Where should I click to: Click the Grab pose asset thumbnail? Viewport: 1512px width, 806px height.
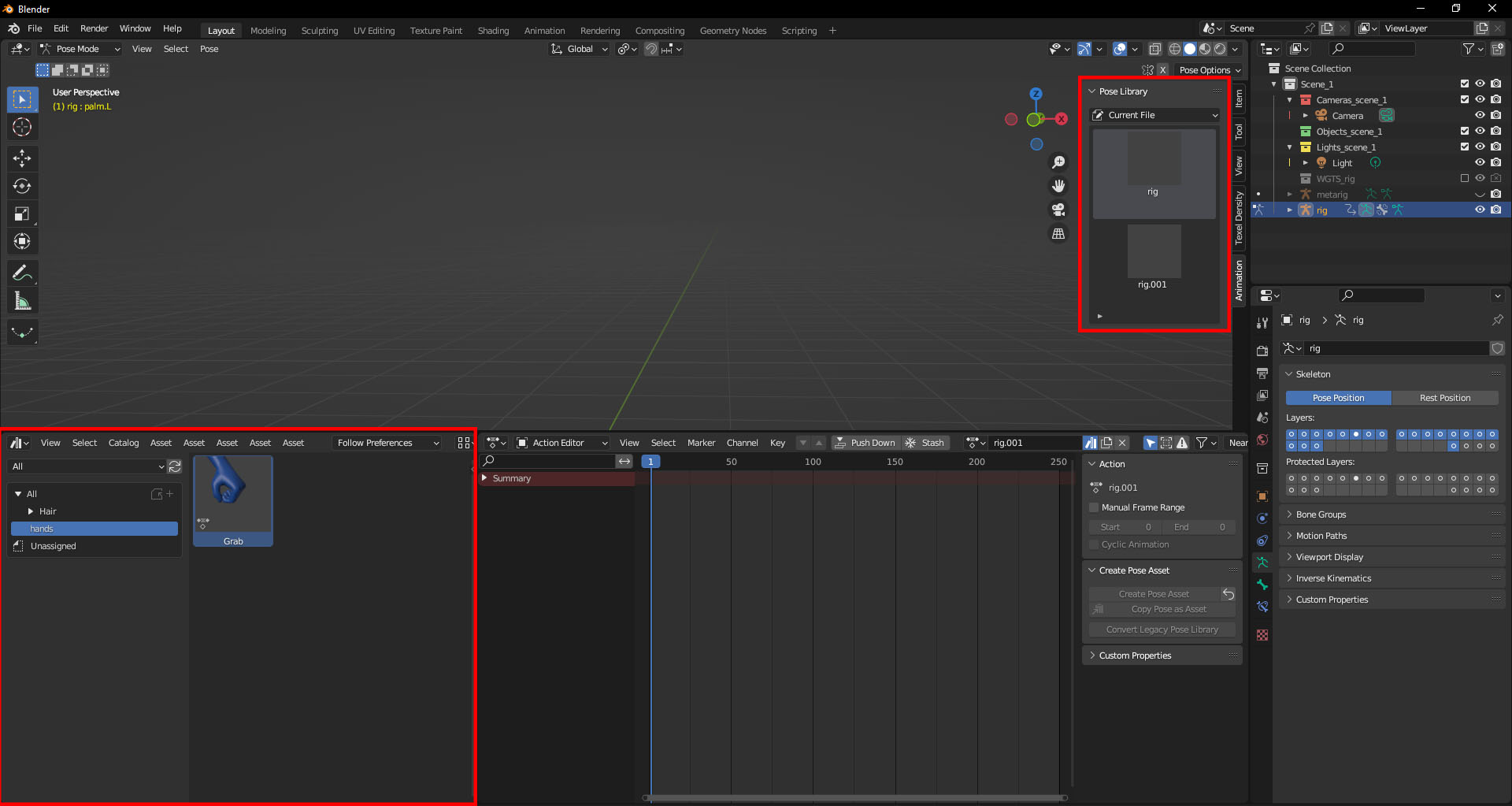tap(233, 501)
